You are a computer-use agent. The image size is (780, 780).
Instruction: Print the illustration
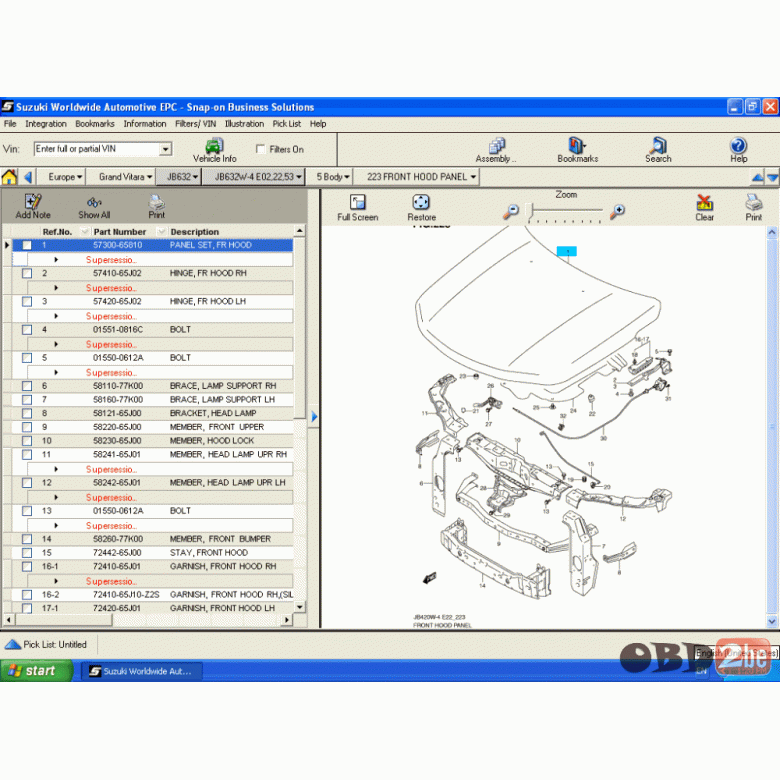tap(753, 208)
